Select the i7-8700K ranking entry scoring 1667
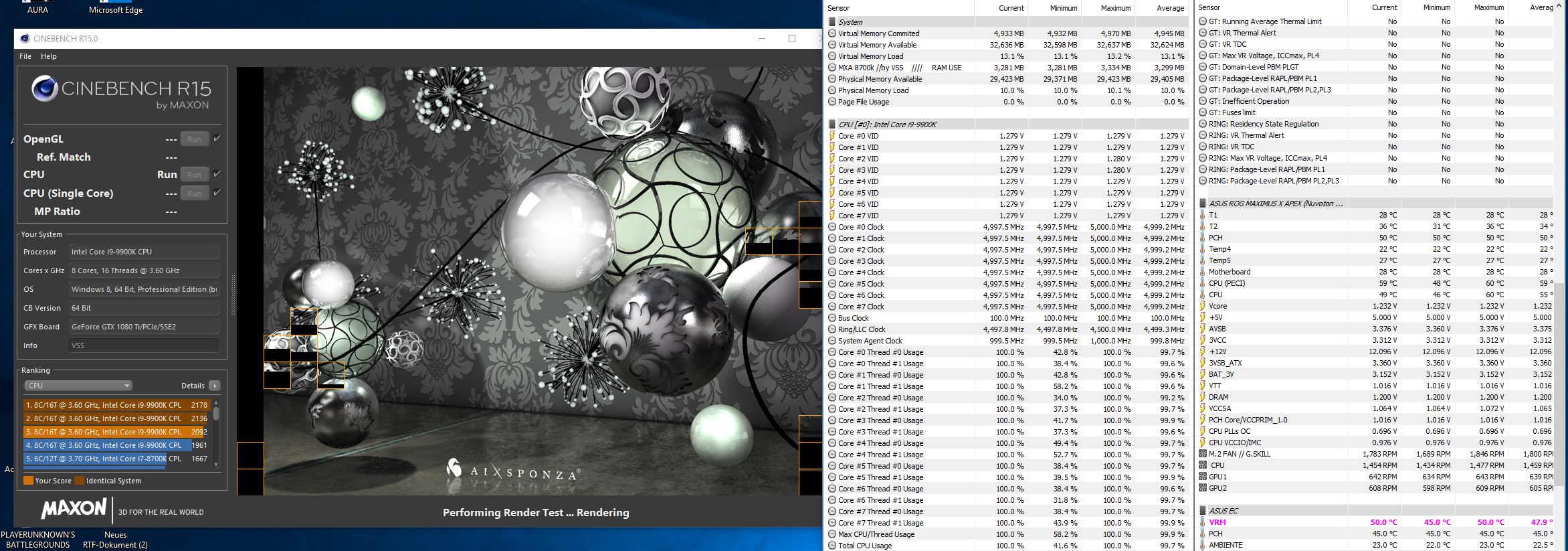The height and width of the screenshot is (551, 1568). point(117,459)
